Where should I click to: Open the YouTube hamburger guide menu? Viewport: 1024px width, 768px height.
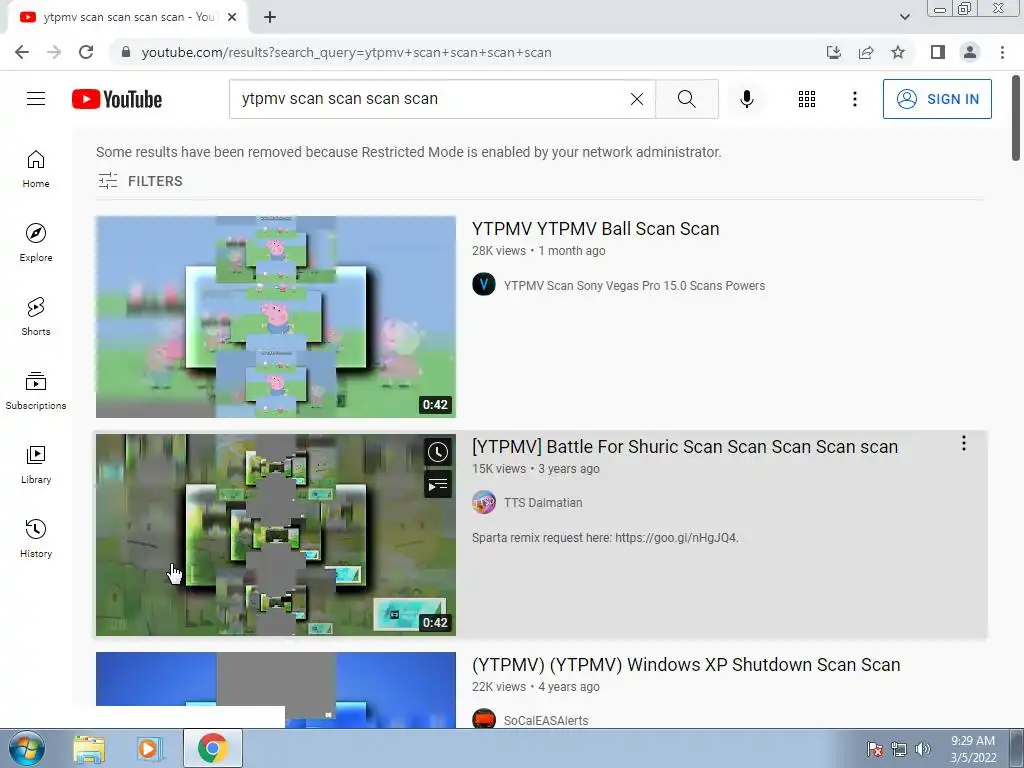pyautogui.click(x=36, y=99)
